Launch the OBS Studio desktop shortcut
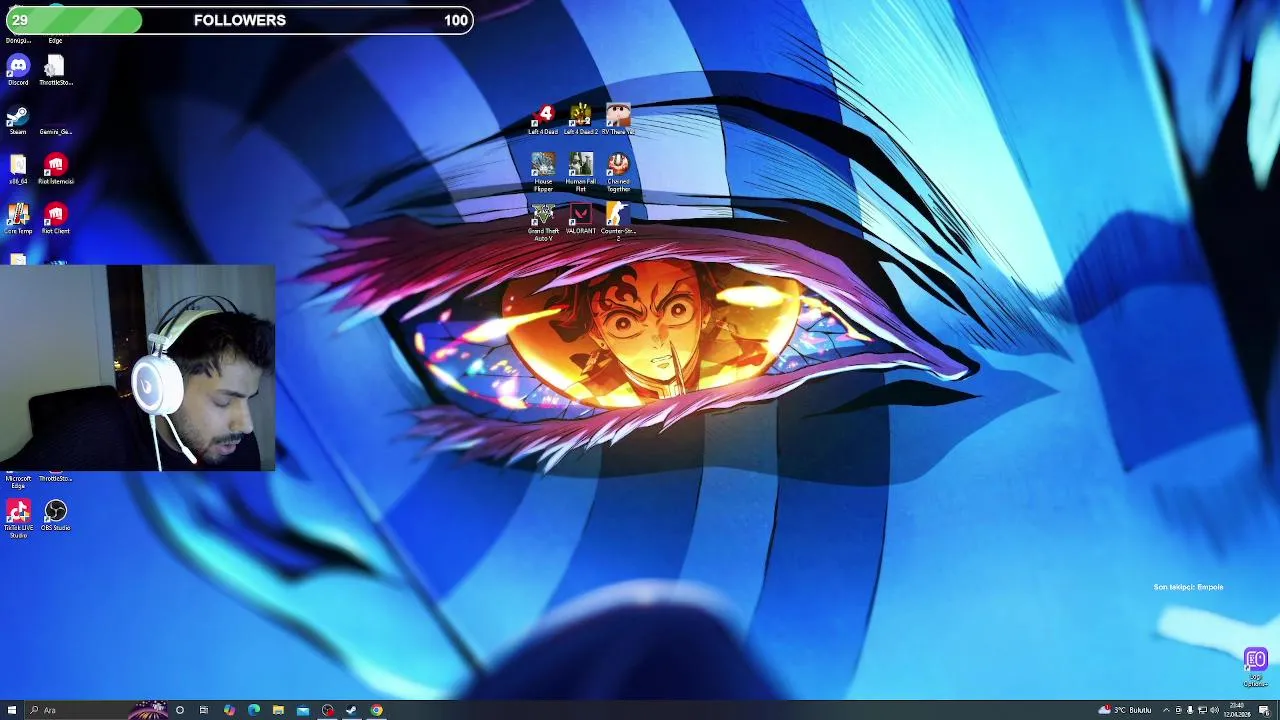This screenshot has width=1280, height=720. 55,516
